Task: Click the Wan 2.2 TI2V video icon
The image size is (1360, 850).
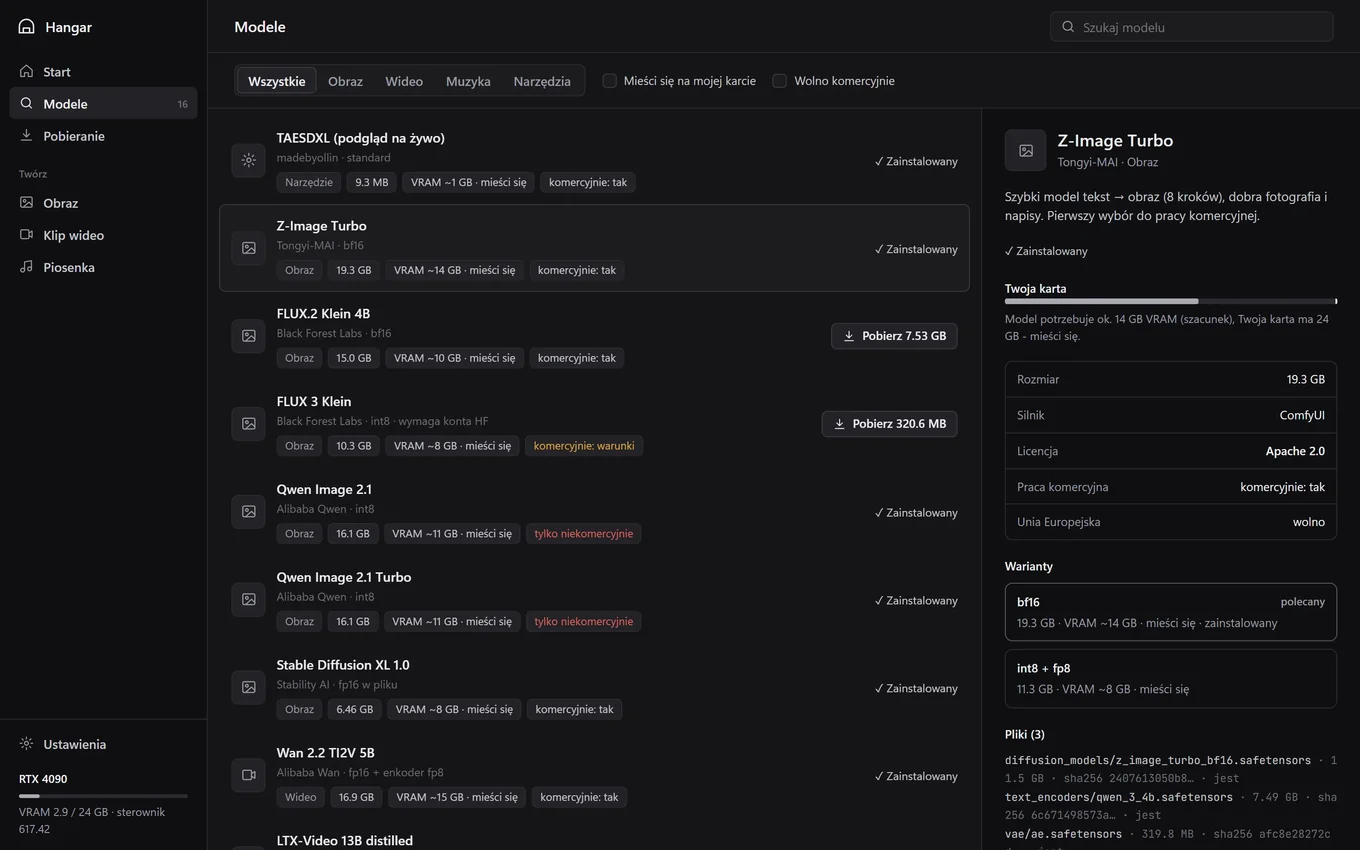Action: (249, 775)
